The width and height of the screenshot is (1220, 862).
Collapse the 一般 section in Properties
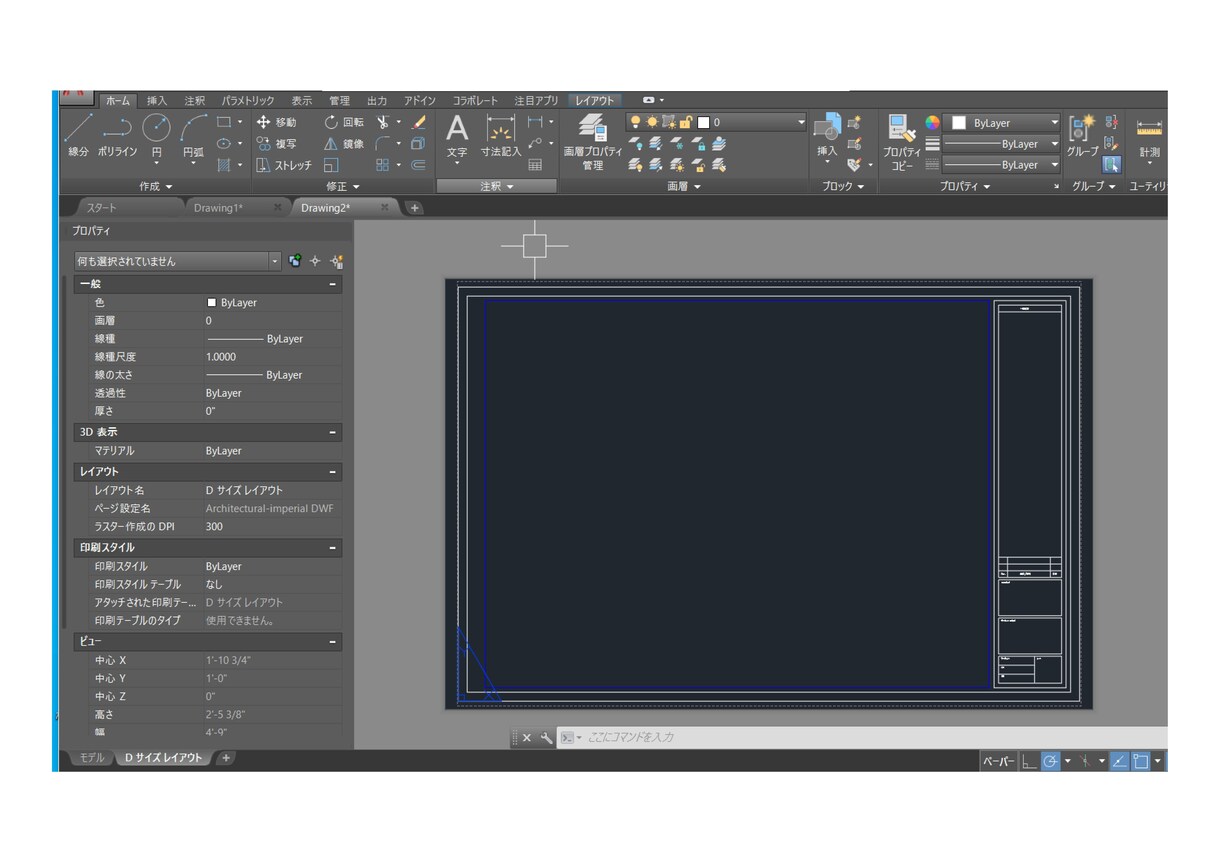click(x=332, y=285)
